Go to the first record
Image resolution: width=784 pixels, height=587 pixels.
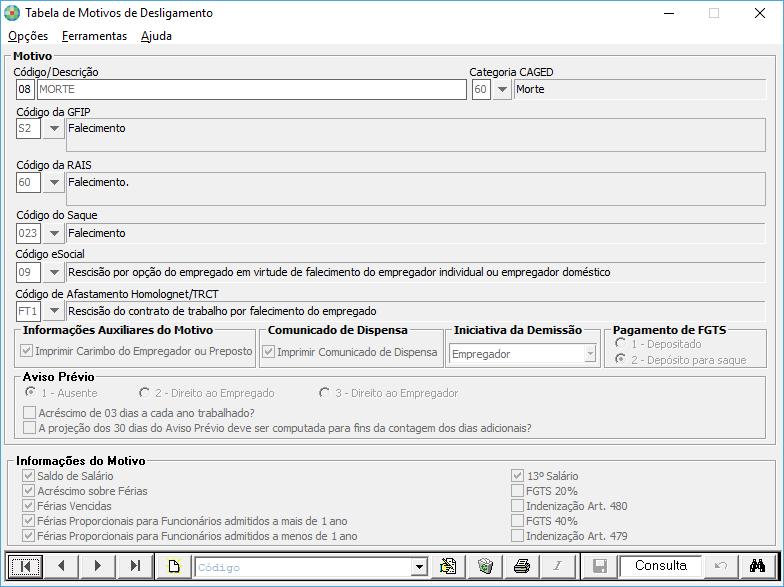[25, 566]
